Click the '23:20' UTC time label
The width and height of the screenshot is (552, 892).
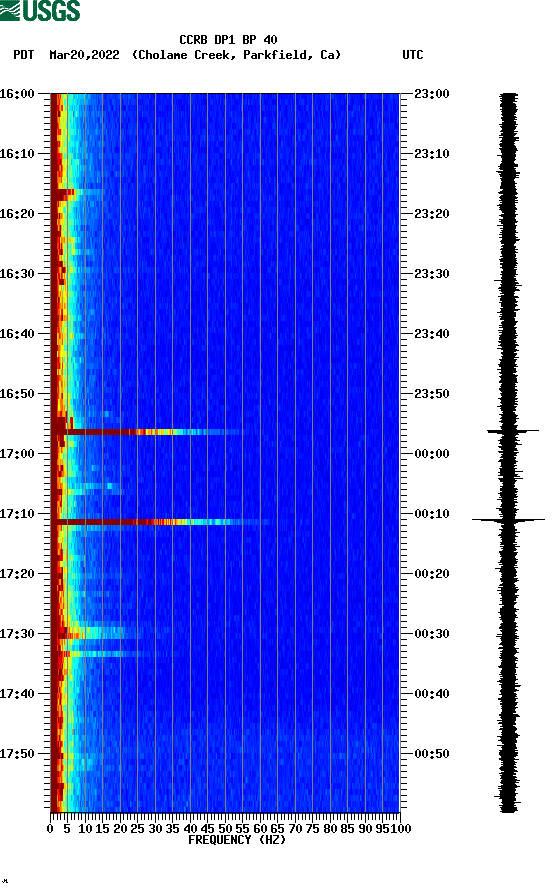coord(432,214)
